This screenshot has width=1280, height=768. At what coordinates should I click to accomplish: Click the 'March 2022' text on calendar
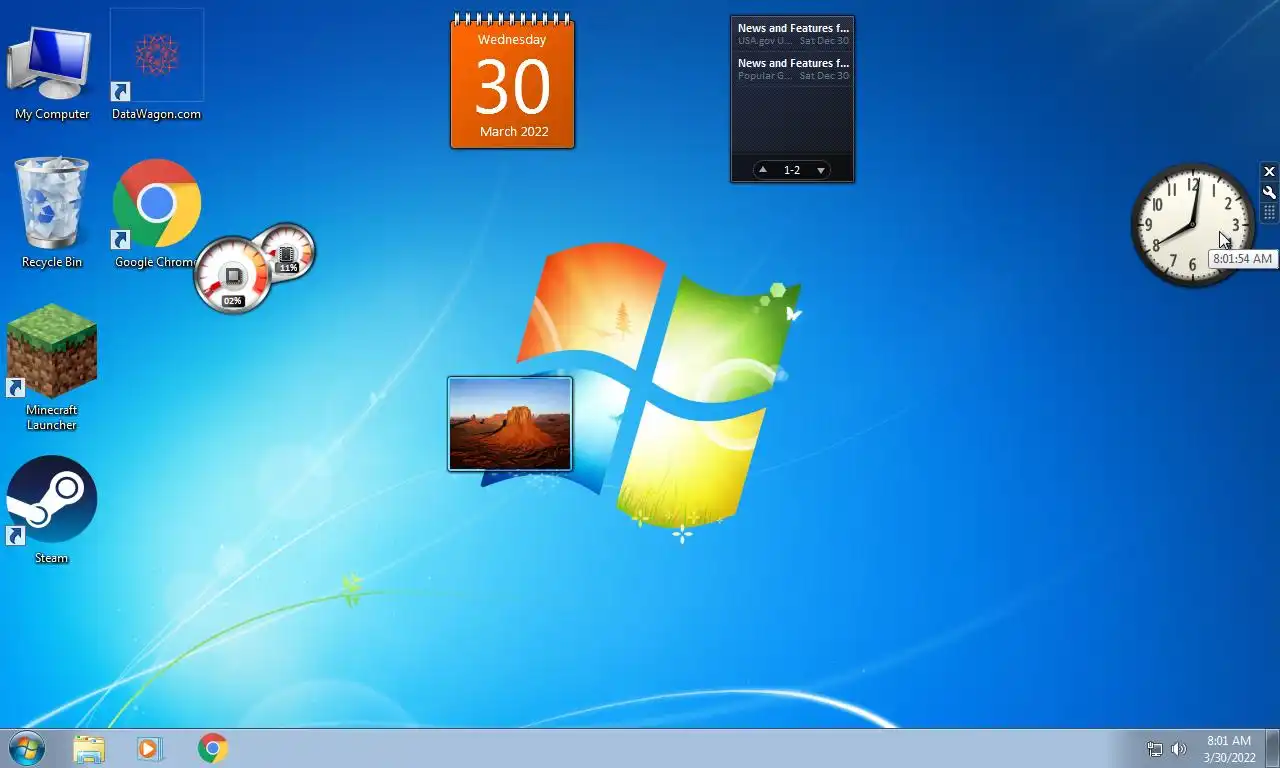[x=514, y=131]
